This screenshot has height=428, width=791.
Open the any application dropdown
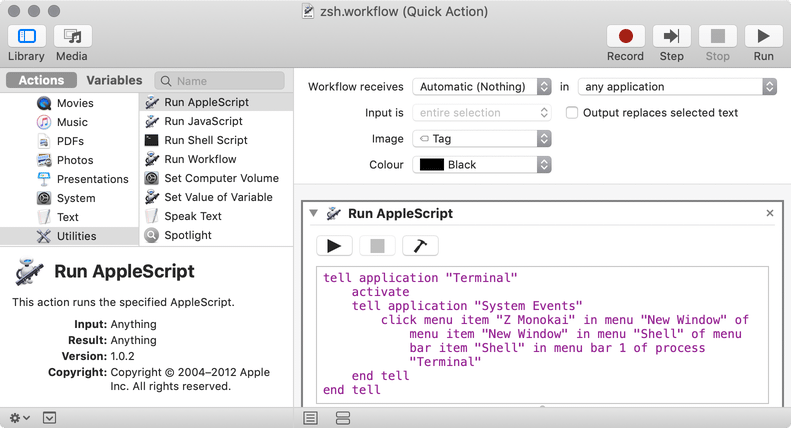tap(677, 87)
